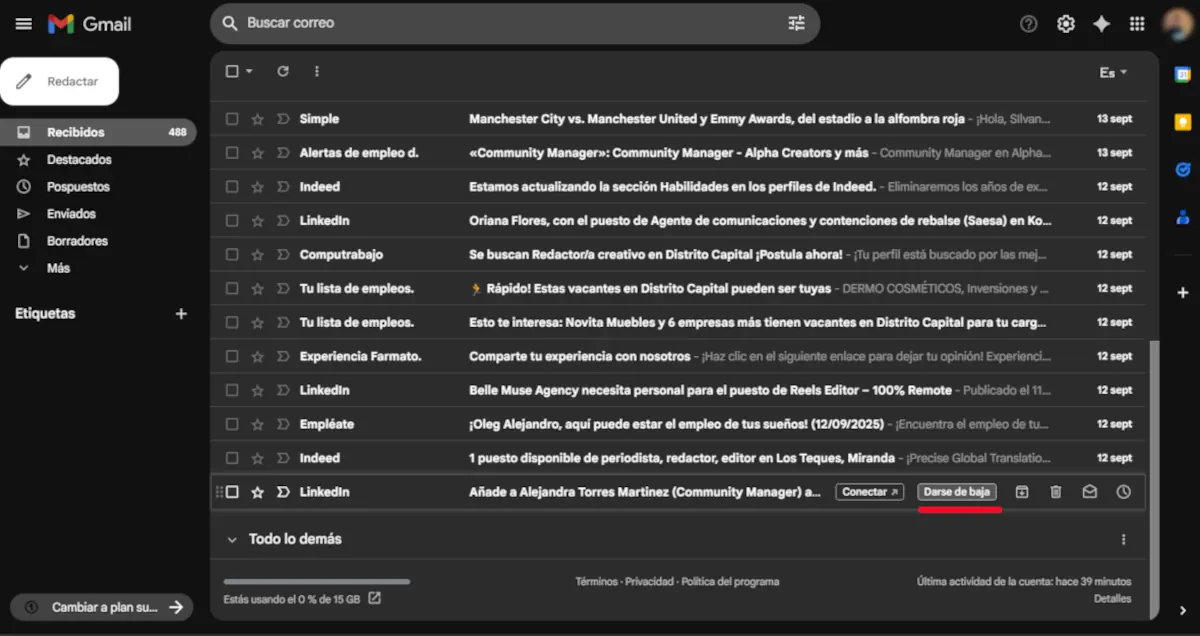Check the checkbox of the Indeed email
Viewport: 1200px width, 636px height.
tap(231, 186)
